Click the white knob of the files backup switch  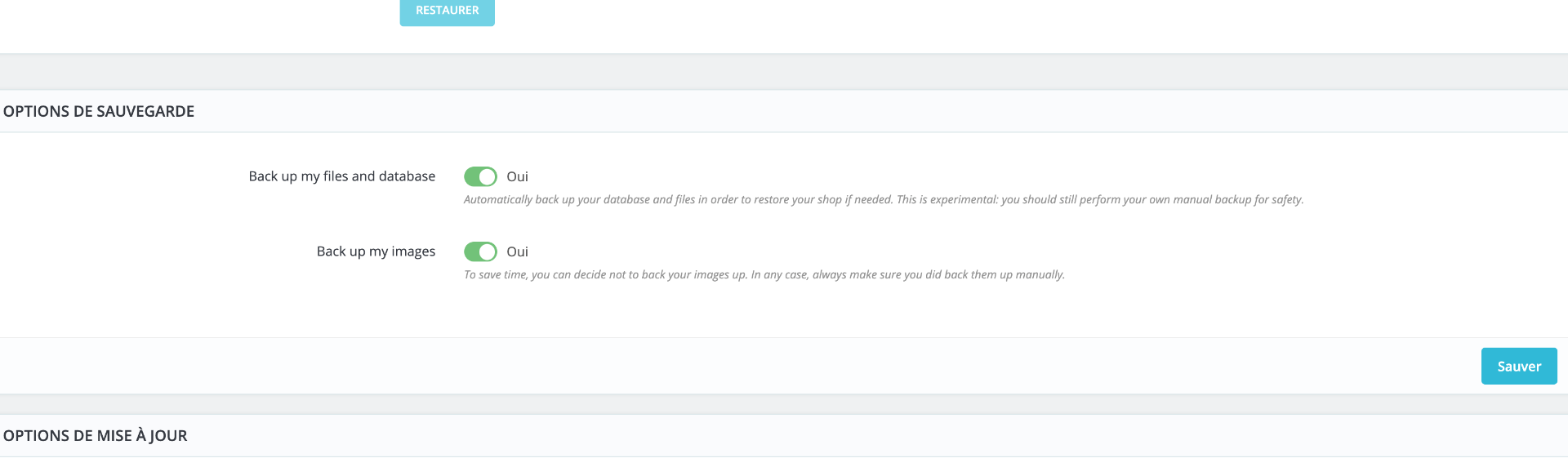pos(488,176)
